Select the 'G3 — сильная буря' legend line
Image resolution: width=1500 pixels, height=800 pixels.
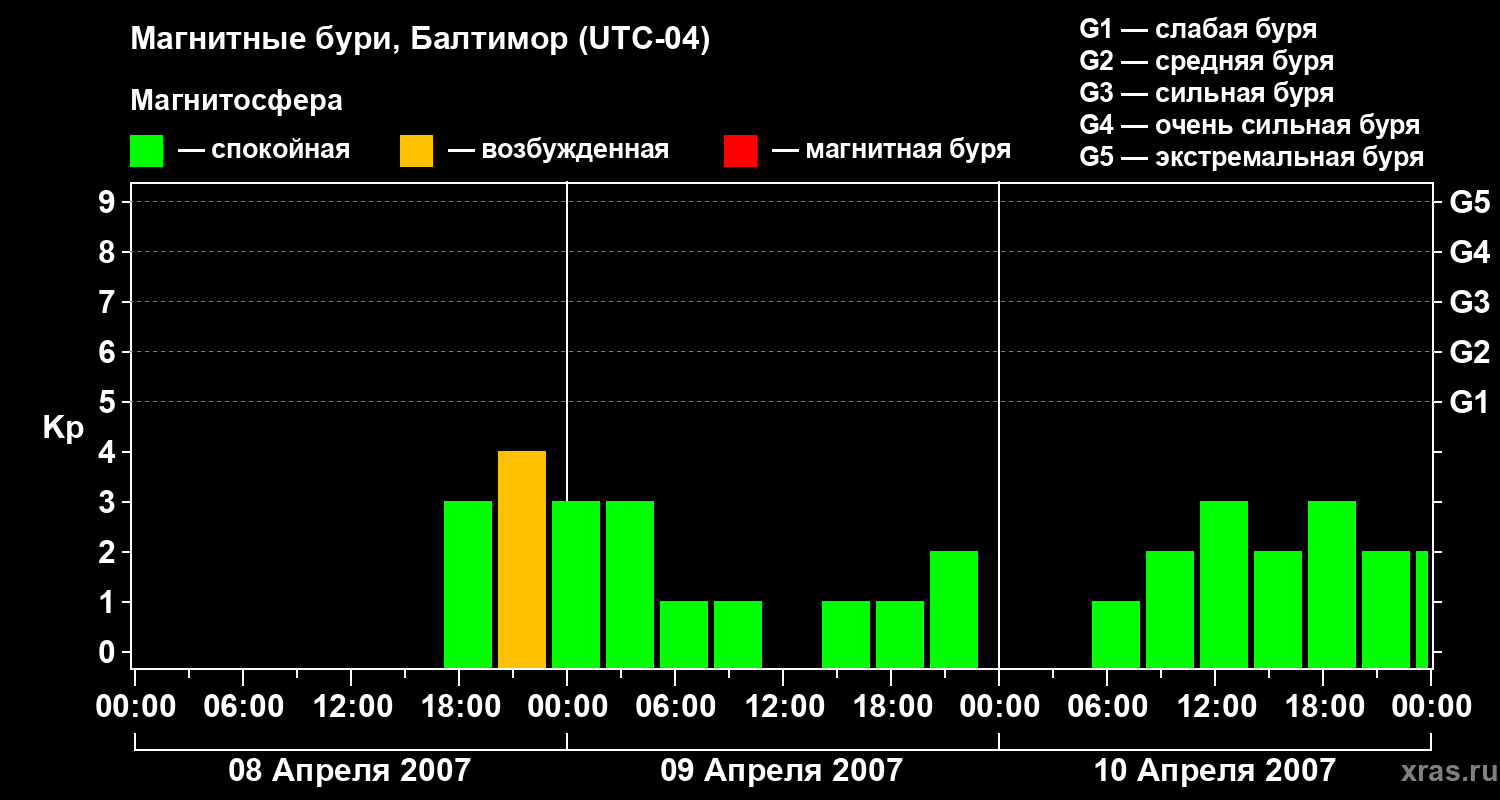(1207, 93)
